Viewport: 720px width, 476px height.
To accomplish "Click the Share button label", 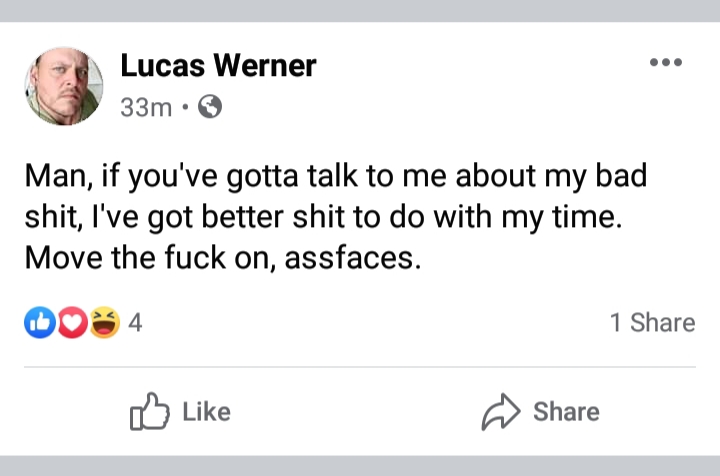I will pyautogui.click(x=566, y=412).
